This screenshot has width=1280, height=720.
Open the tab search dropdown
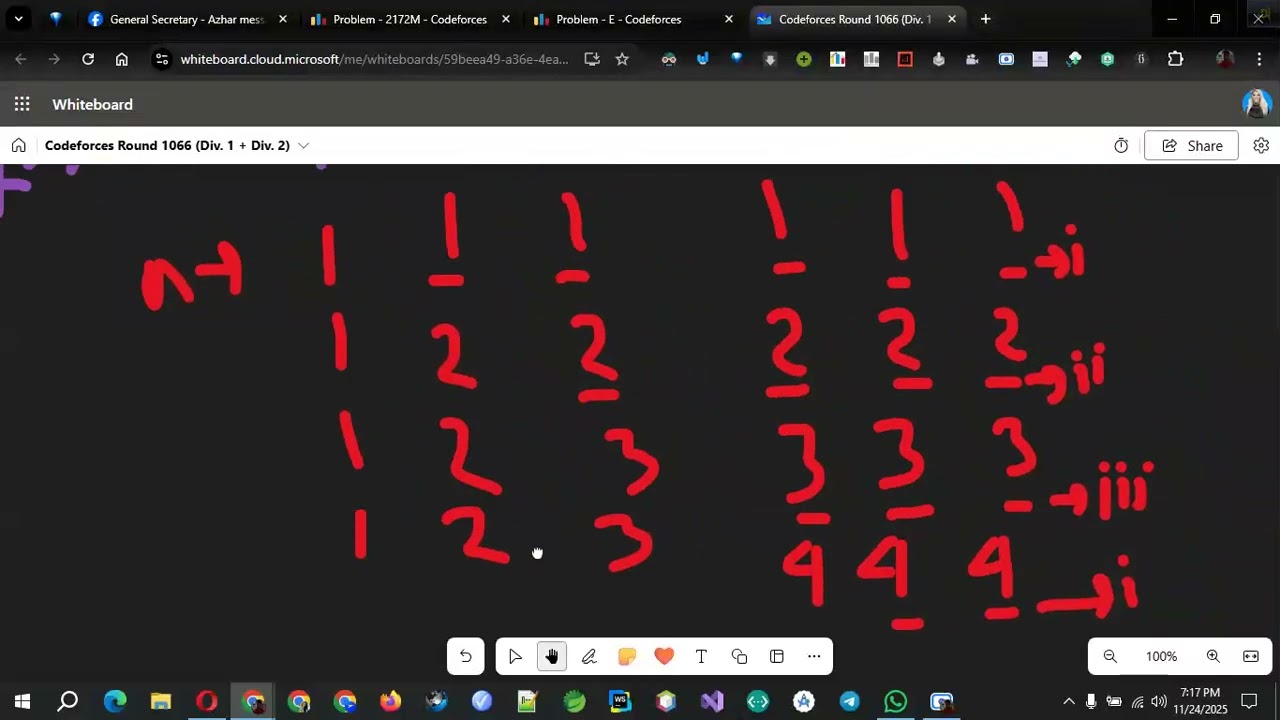(x=18, y=19)
